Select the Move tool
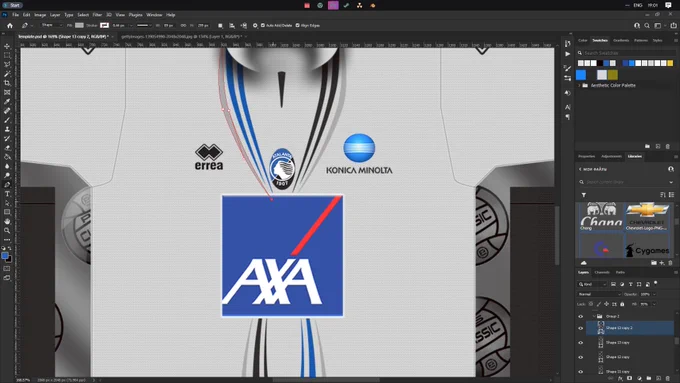Screen dimensions: 680x383 (x=7, y=46)
